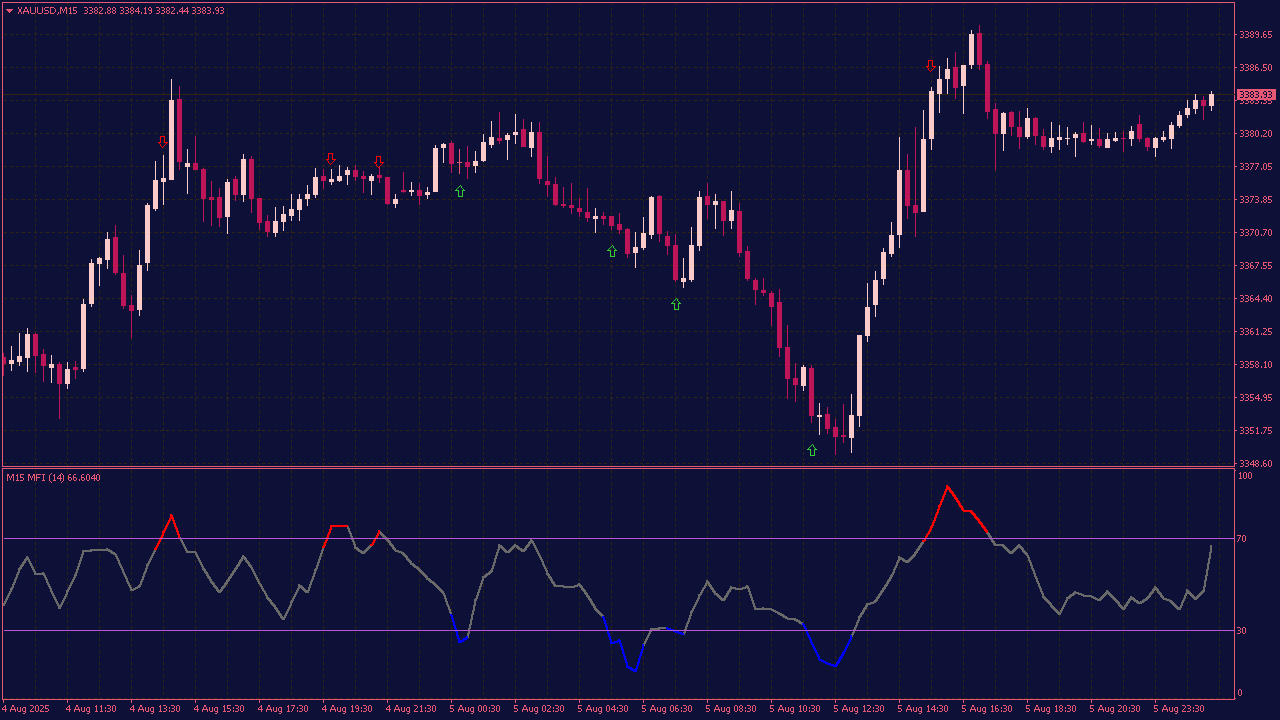Click the highest red peak of the MFI line

point(947,487)
